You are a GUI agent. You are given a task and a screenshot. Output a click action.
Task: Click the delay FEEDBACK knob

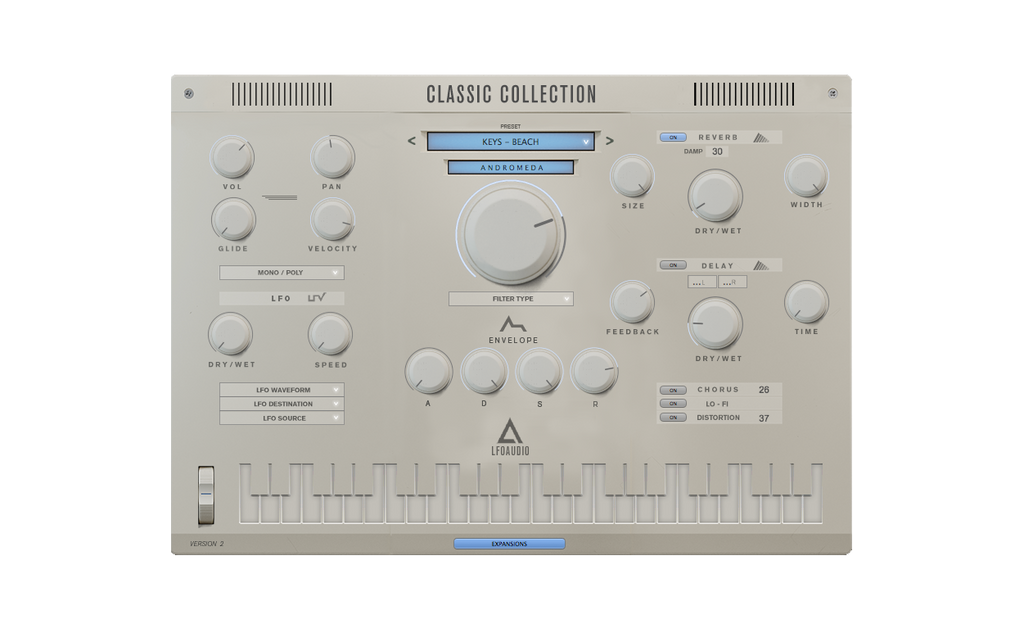[632, 303]
